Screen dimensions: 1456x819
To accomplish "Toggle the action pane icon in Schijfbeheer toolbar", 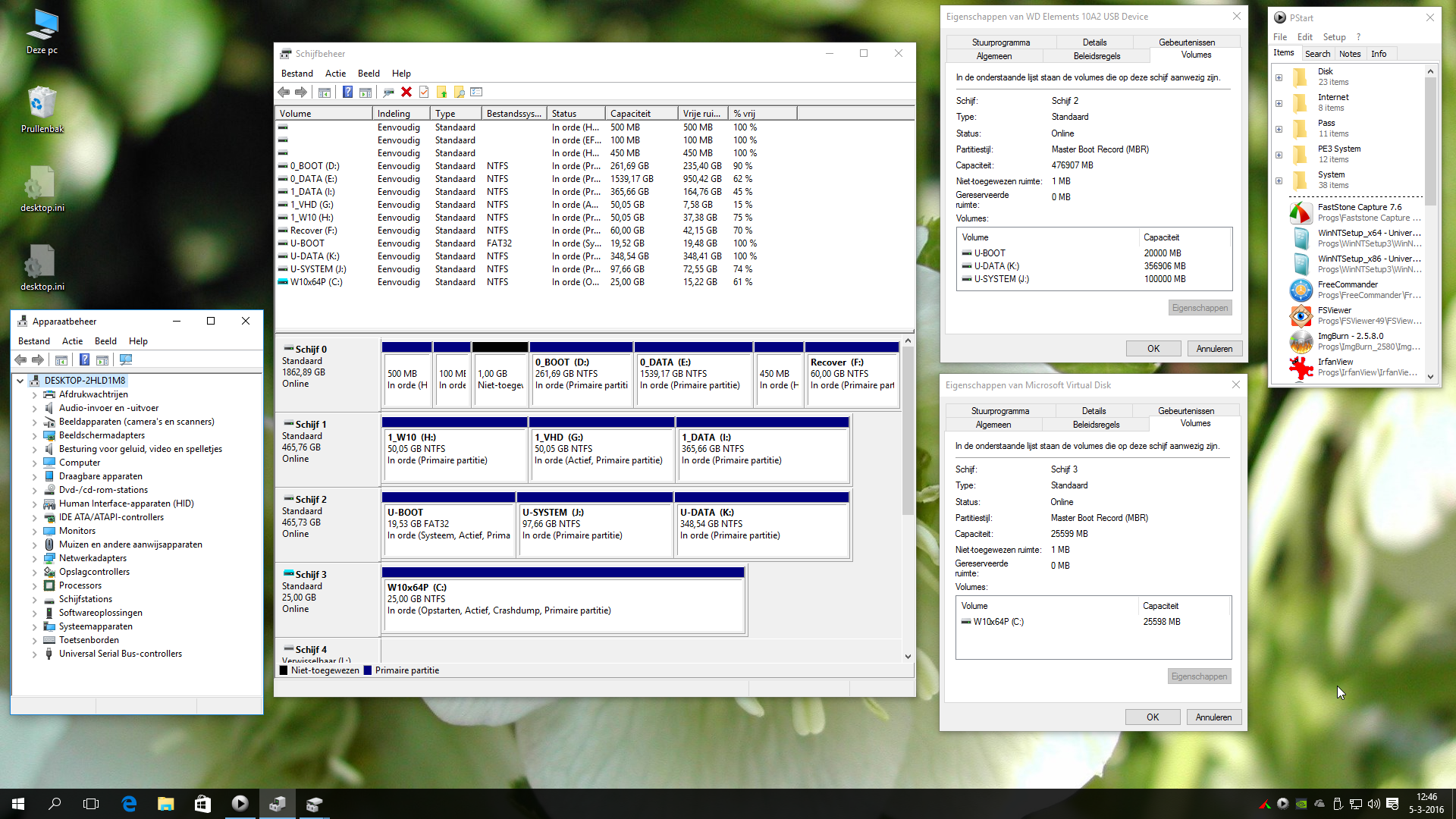I will point(366,93).
